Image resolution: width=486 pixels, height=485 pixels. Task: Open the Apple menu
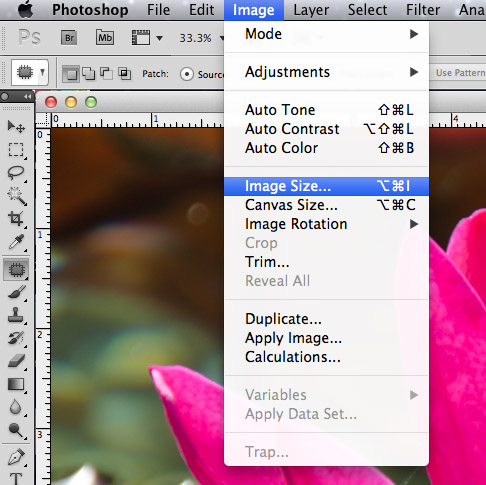tap(26, 9)
